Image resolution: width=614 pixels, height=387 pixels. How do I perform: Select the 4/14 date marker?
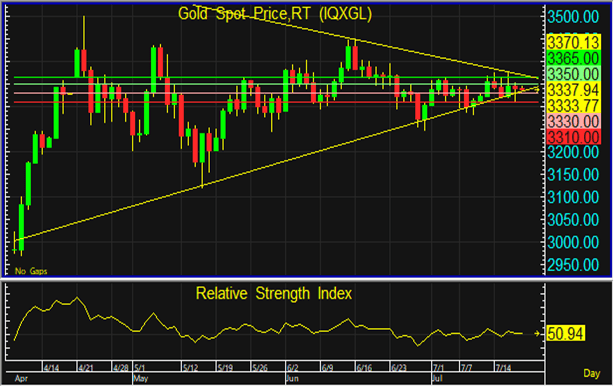click(x=52, y=368)
